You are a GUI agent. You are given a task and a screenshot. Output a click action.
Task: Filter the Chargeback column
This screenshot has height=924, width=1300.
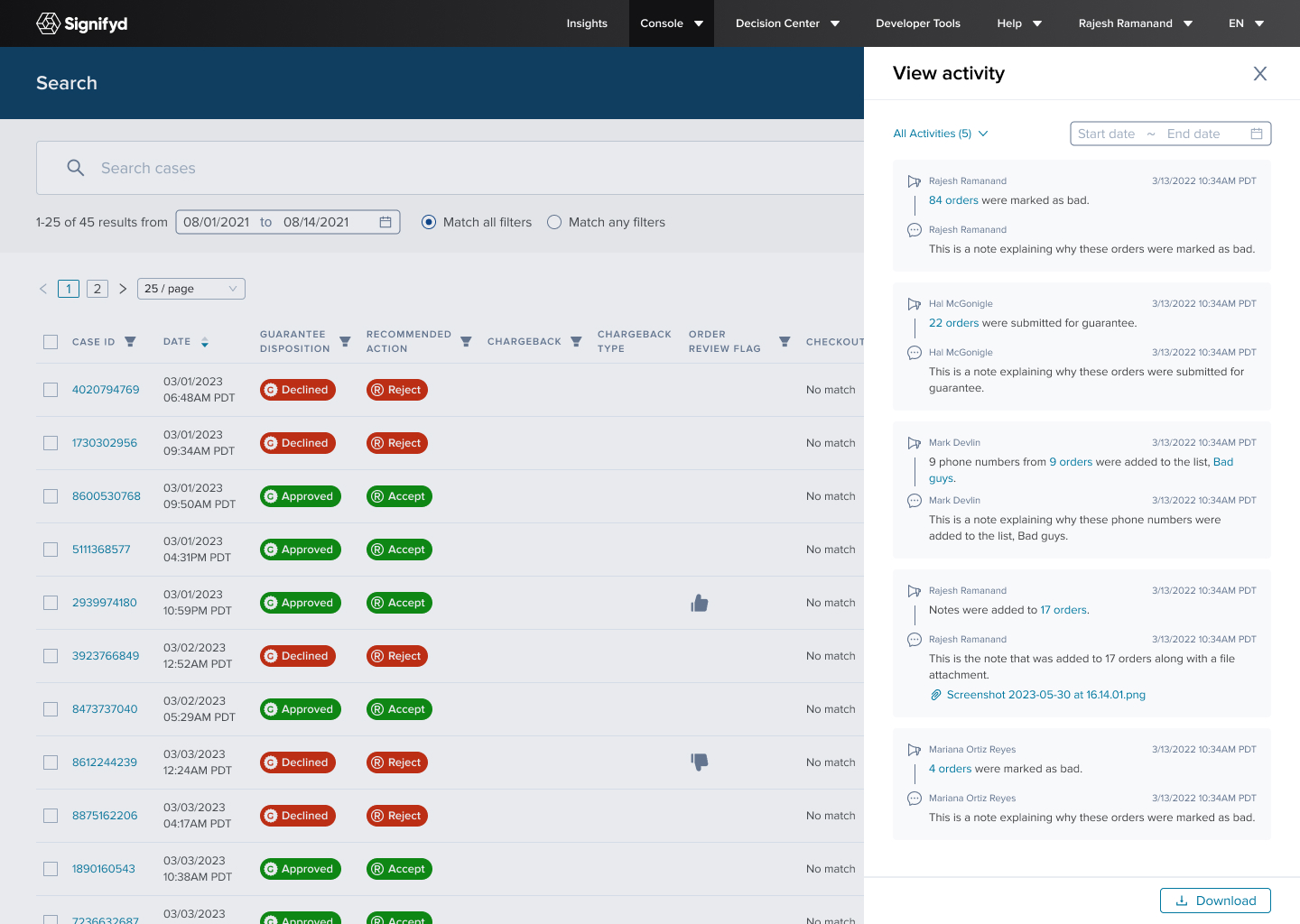(x=576, y=341)
